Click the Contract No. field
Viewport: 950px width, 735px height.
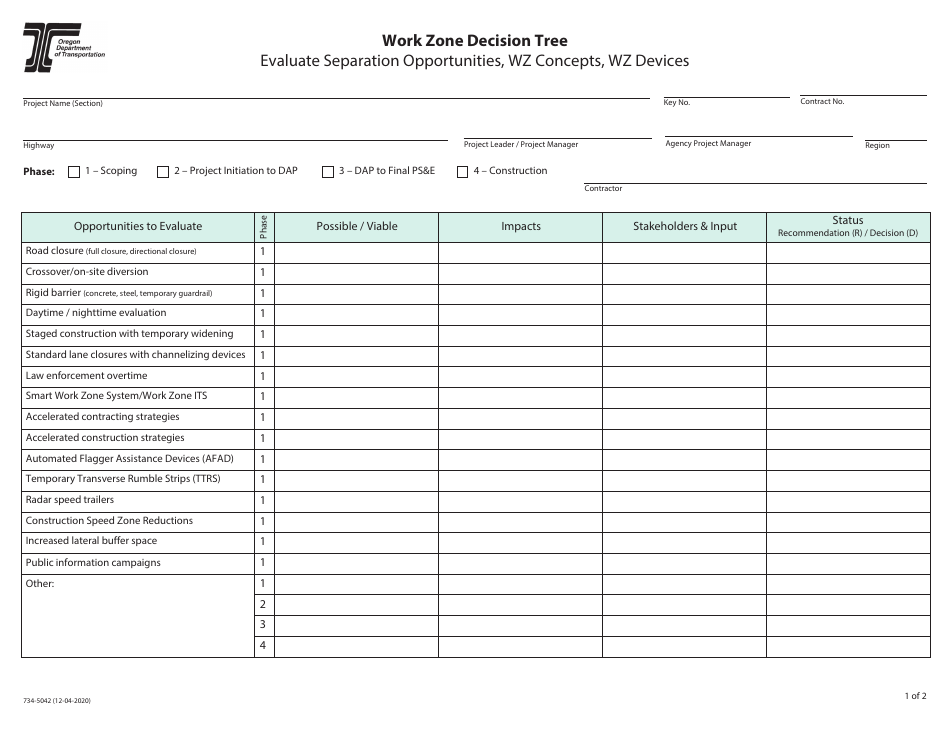click(862, 94)
